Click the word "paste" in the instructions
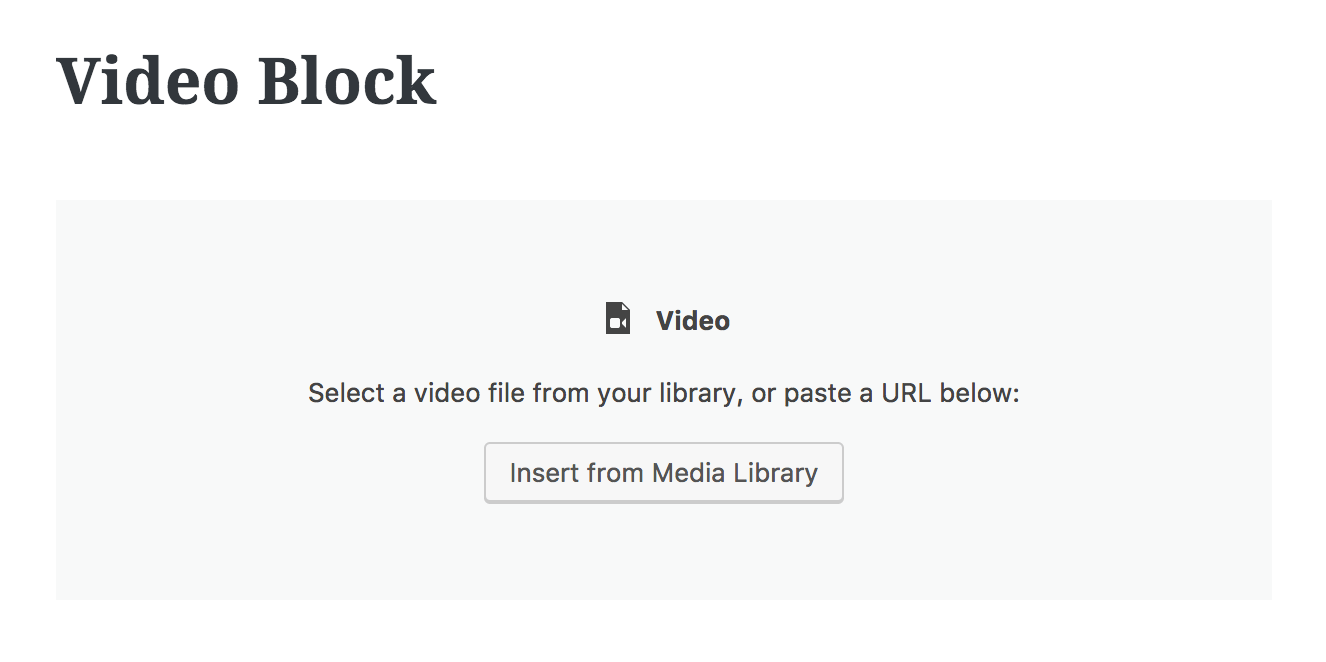This screenshot has height=662, width=1326. pos(817,394)
